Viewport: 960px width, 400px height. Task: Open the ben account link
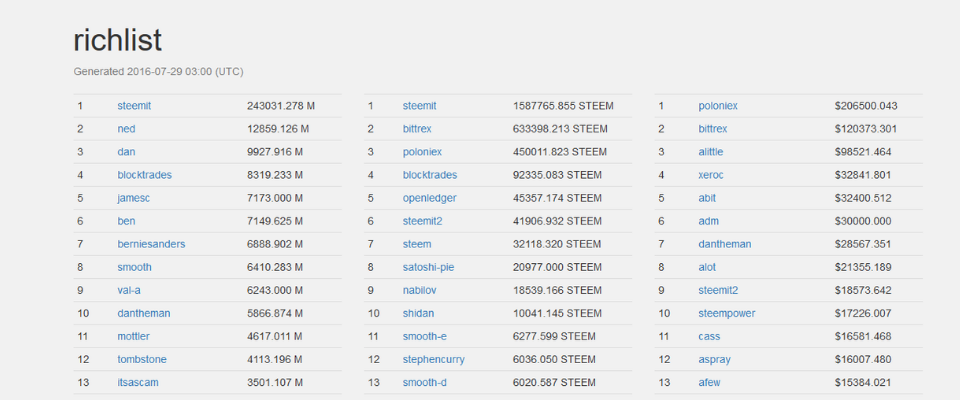pyautogui.click(x=126, y=221)
